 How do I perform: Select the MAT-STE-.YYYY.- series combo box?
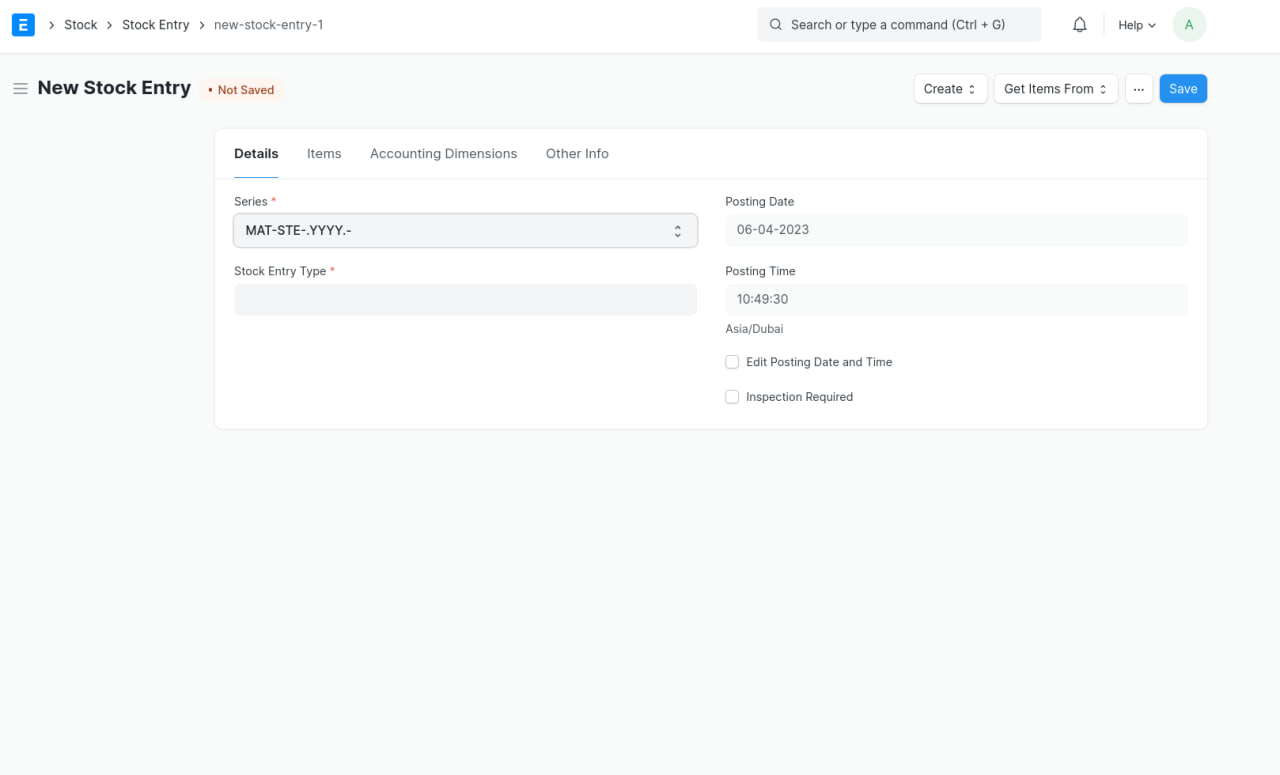465,230
